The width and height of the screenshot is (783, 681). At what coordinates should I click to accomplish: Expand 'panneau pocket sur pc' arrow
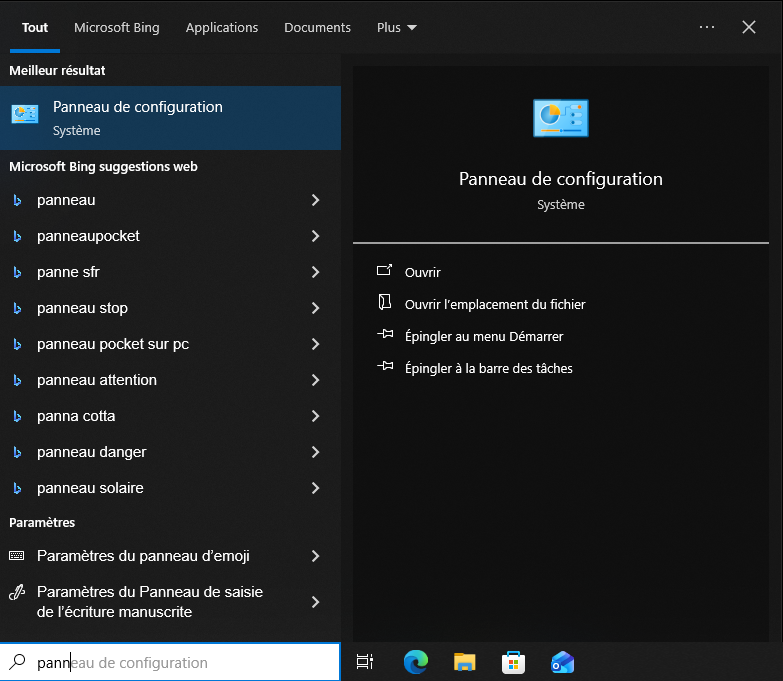tap(315, 344)
